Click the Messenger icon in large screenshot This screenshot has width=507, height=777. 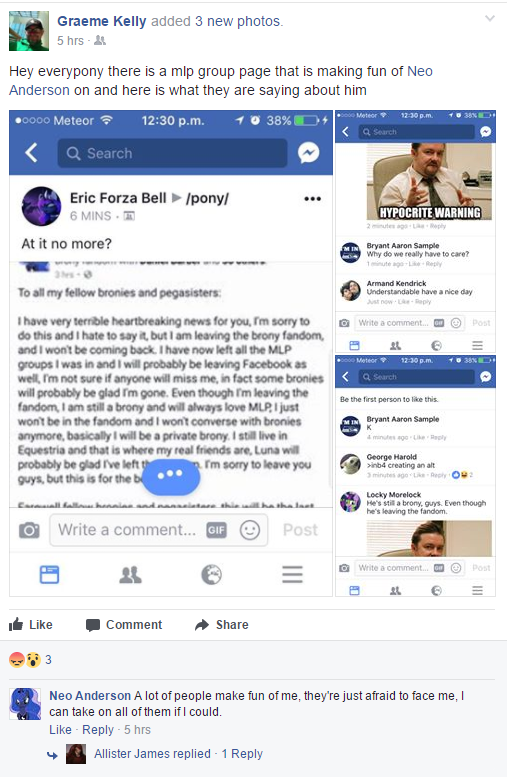point(308,153)
